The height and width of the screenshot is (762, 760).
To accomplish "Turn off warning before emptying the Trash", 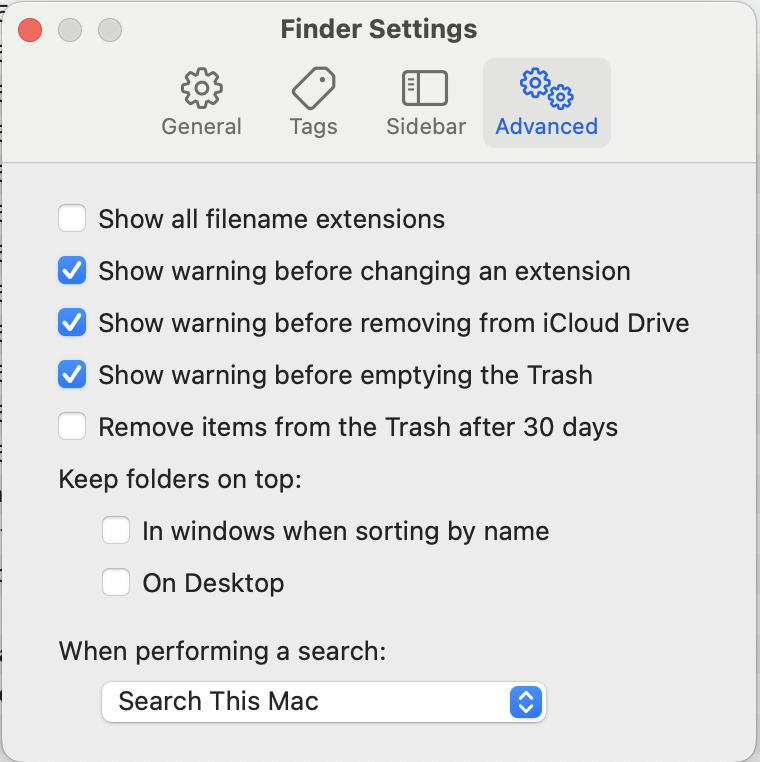I will coord(72,375).
